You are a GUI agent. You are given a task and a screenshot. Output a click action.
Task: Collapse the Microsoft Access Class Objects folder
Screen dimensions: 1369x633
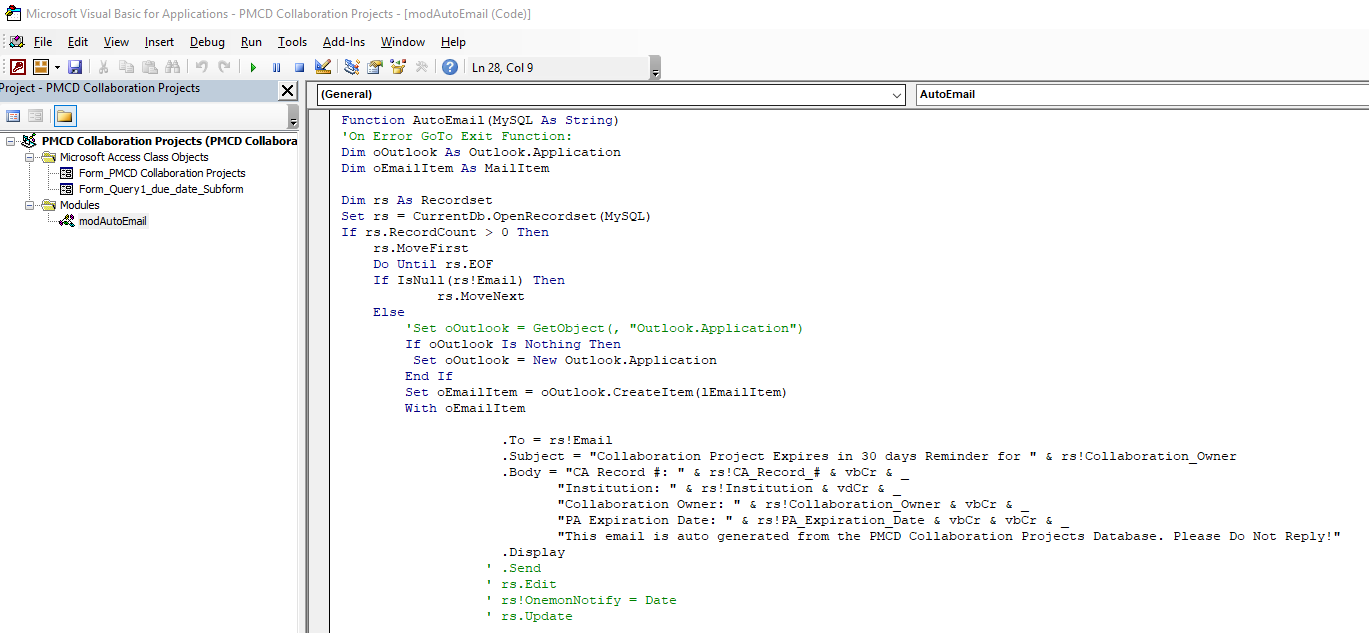(30, 157)
